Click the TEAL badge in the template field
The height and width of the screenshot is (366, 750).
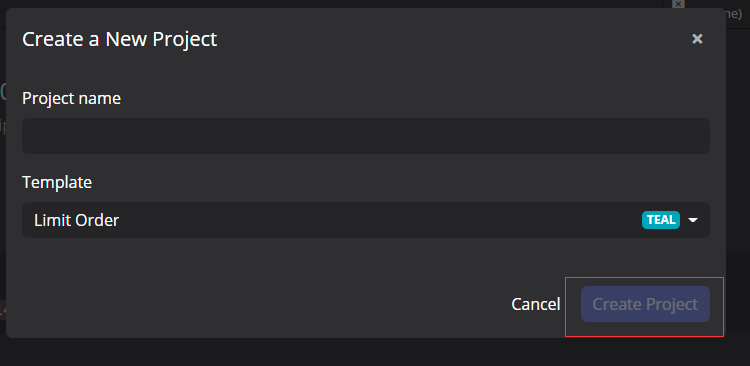(661, 220)
